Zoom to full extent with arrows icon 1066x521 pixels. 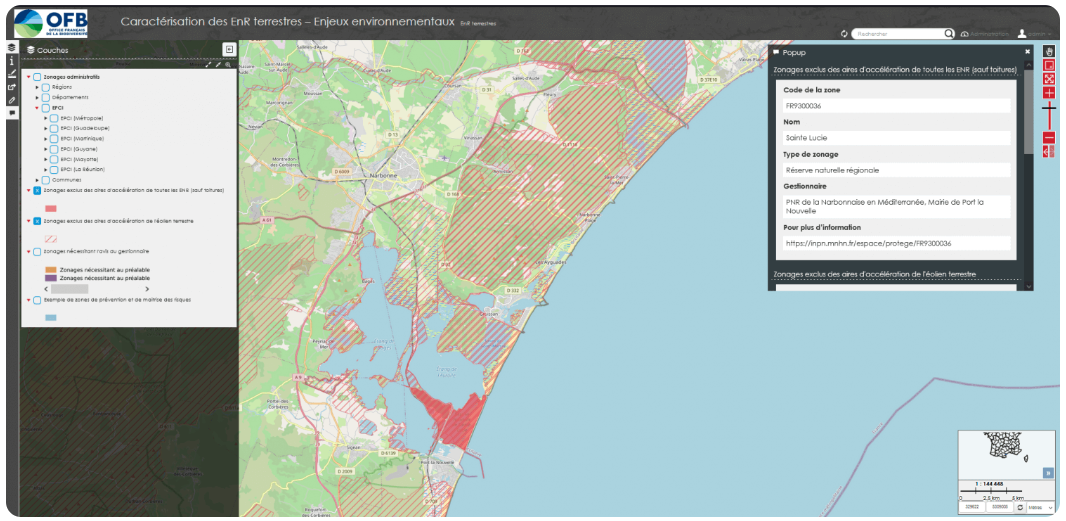click(1049, 78)
